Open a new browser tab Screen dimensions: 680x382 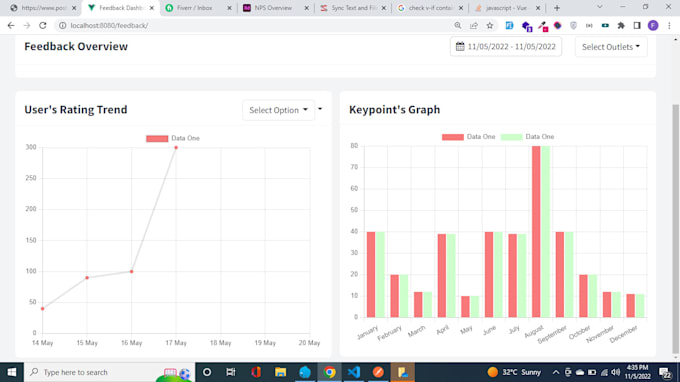pos(557,8)
